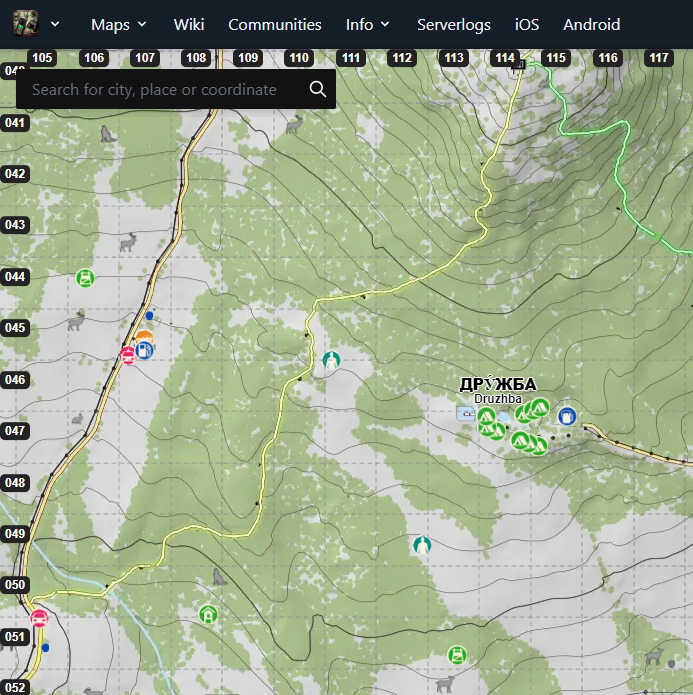This screenshot has width=693, height=695.
Task: Click row grid label 045
Action: (15, 328)
